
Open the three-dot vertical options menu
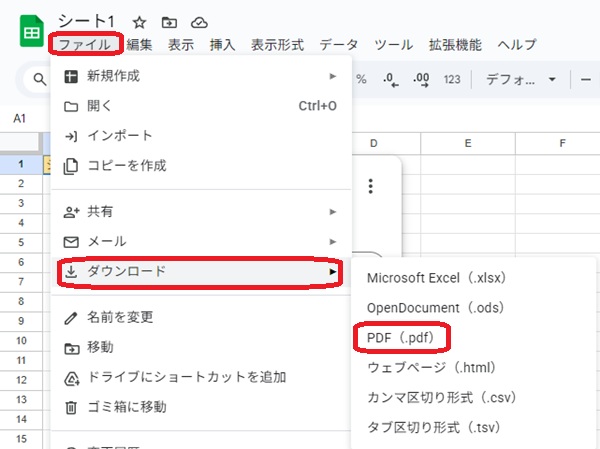(x=370, y=186)
